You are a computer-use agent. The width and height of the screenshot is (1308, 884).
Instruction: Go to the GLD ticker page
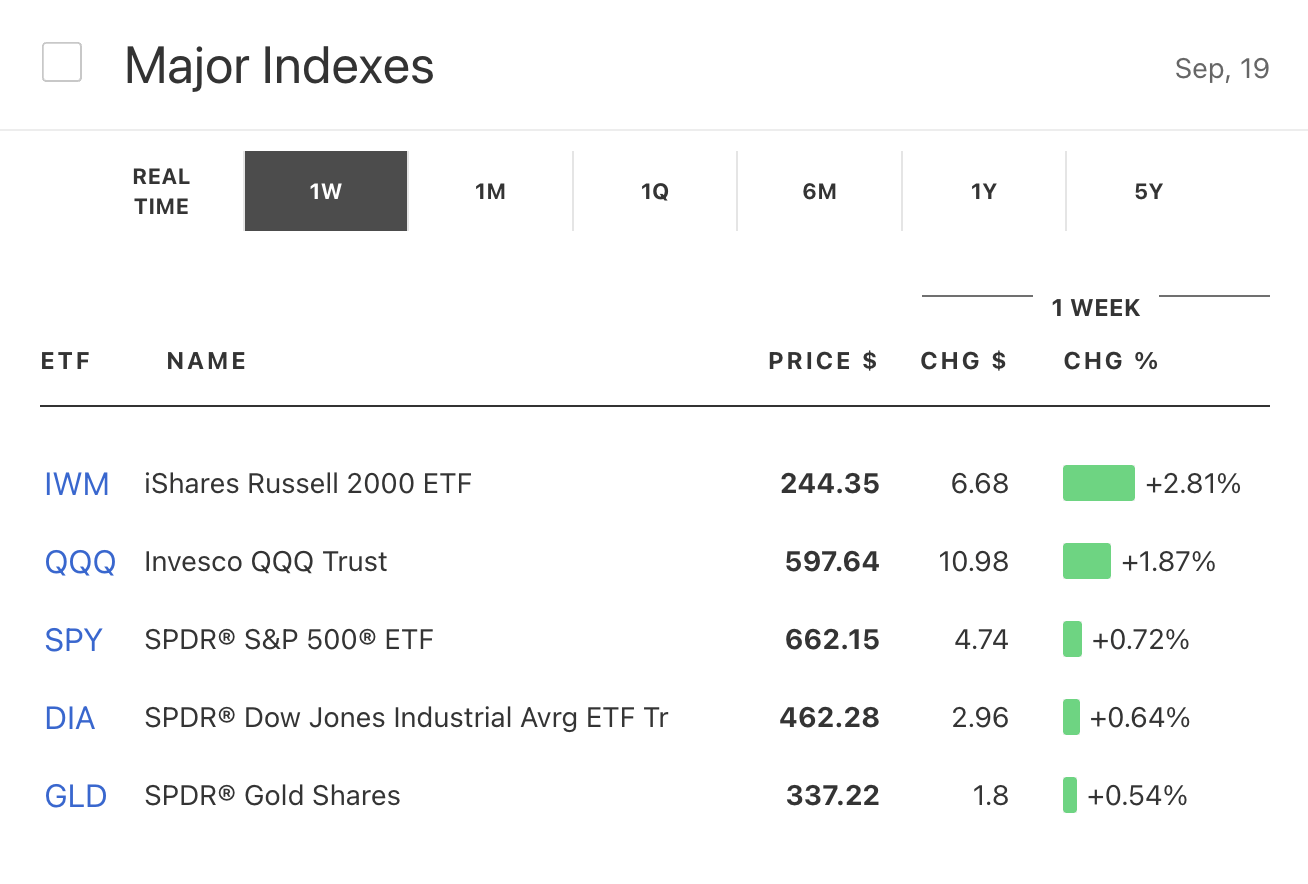(76, 796)
